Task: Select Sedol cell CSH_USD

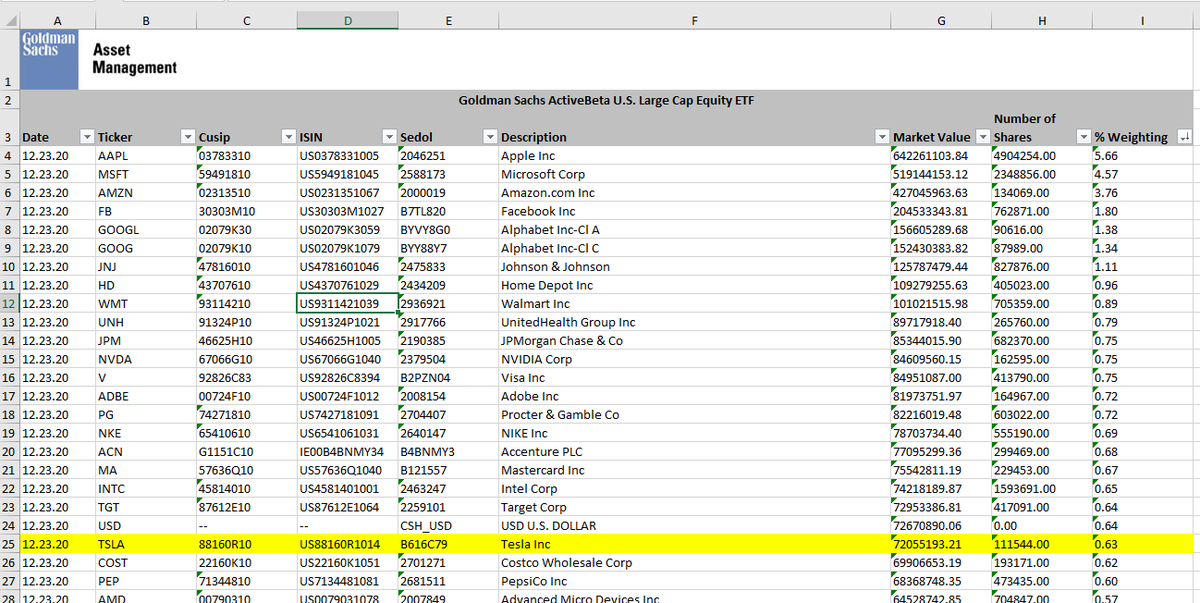Action: (x=448, y=526)
